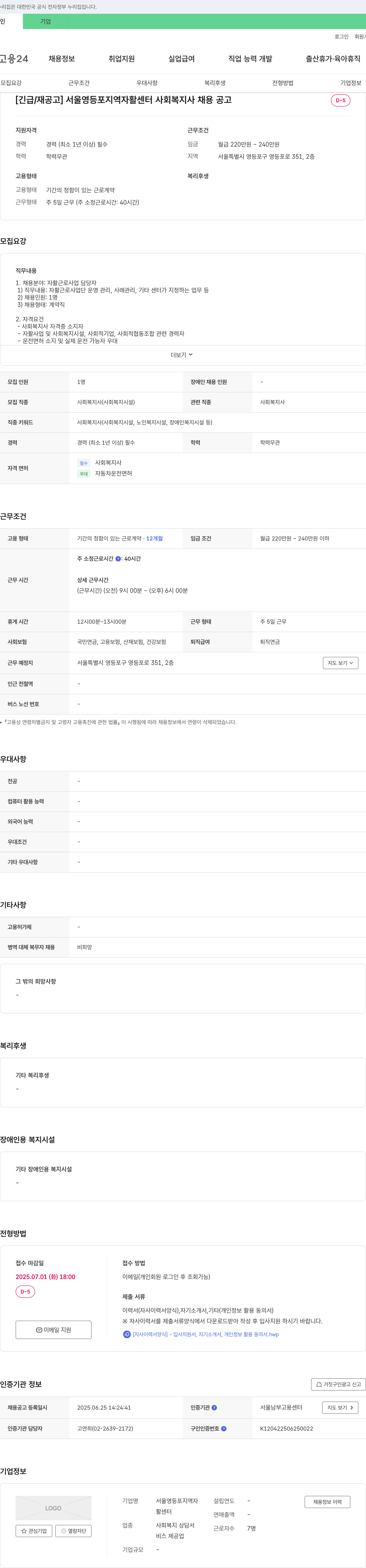Viewport: 366px width, 1568px height.
Task: Click the D-5 badge under 접수 마감일
Action: [26, 1292]
